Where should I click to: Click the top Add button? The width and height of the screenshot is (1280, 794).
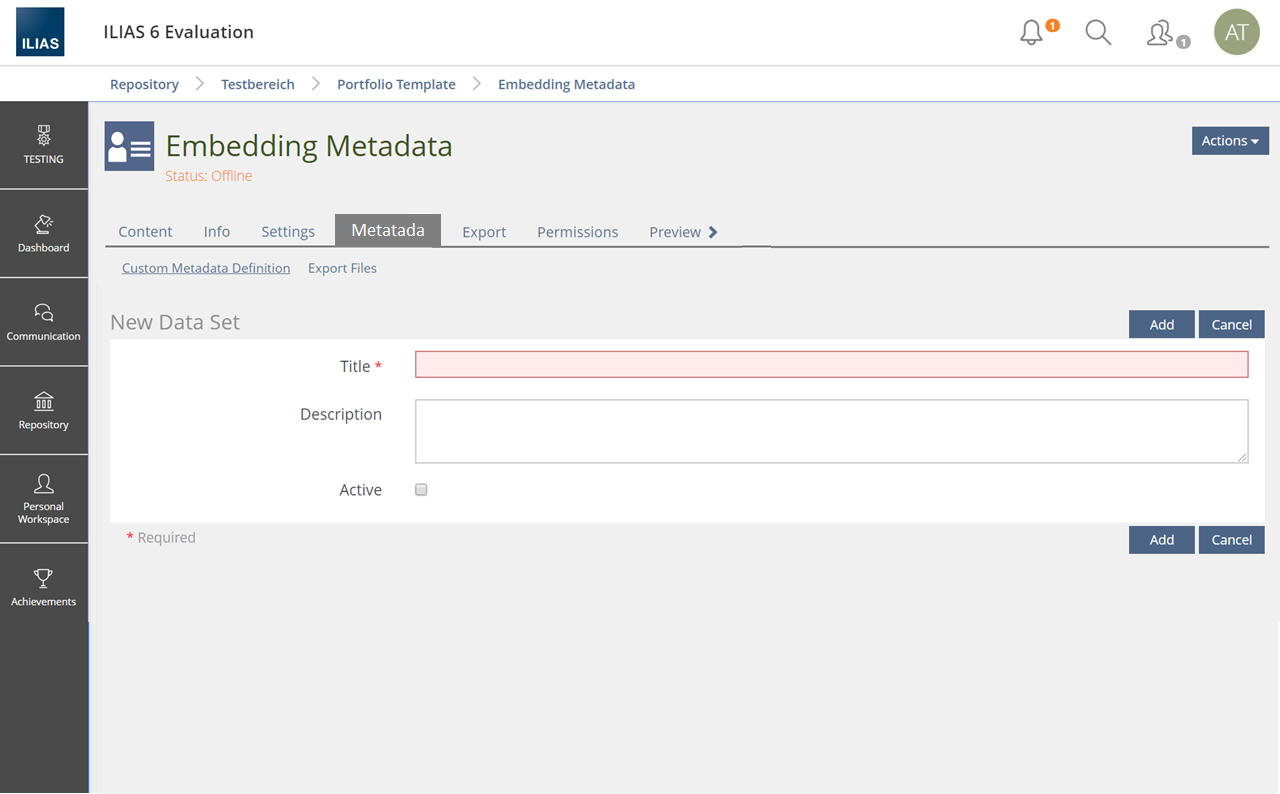point(1161,324)
